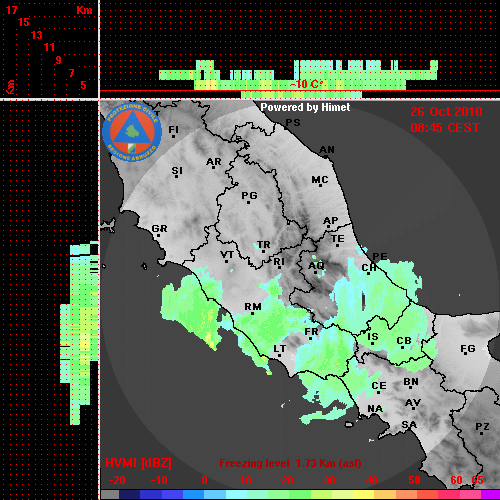Click the 'Km' label at top of height scale
Viewport: 500px width, 500px height.
point(84,10)
